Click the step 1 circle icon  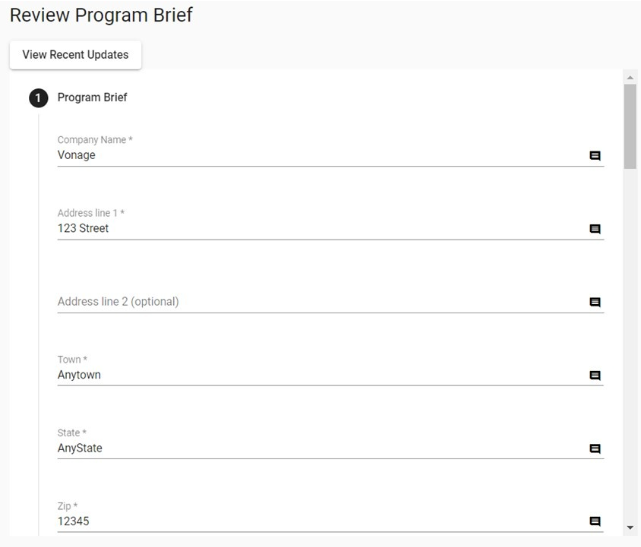[38, 98]
